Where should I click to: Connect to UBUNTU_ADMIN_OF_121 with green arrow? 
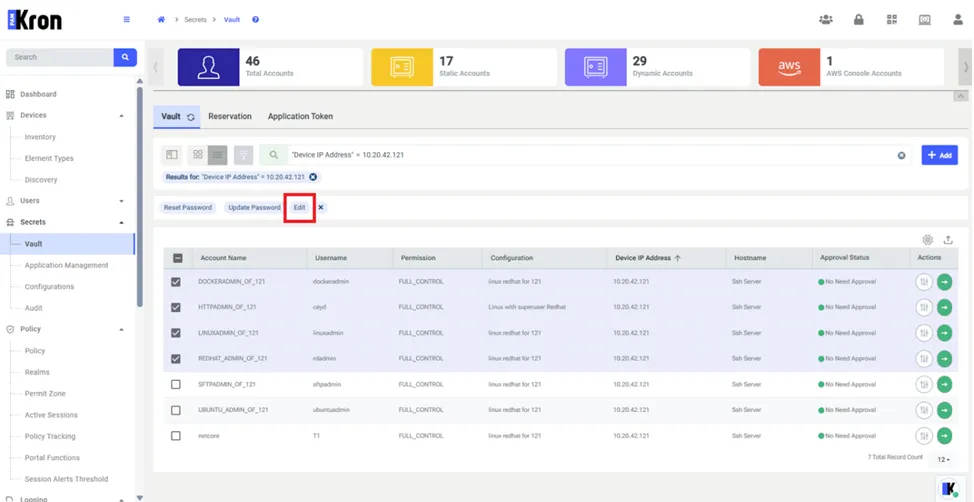(944, 410)
